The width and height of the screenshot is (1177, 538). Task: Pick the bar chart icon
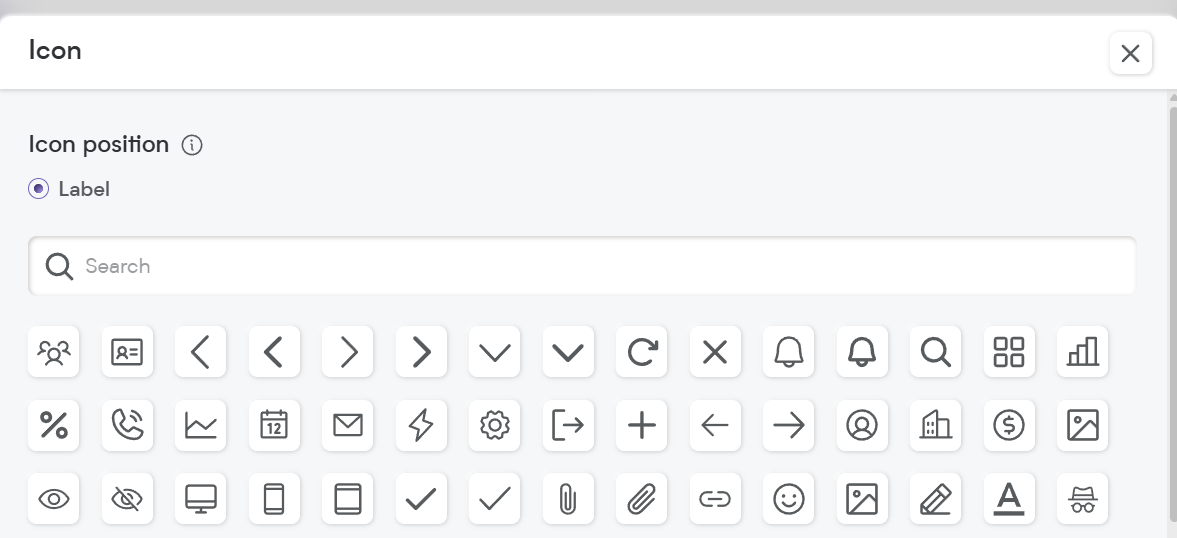tap(1082, 351)
